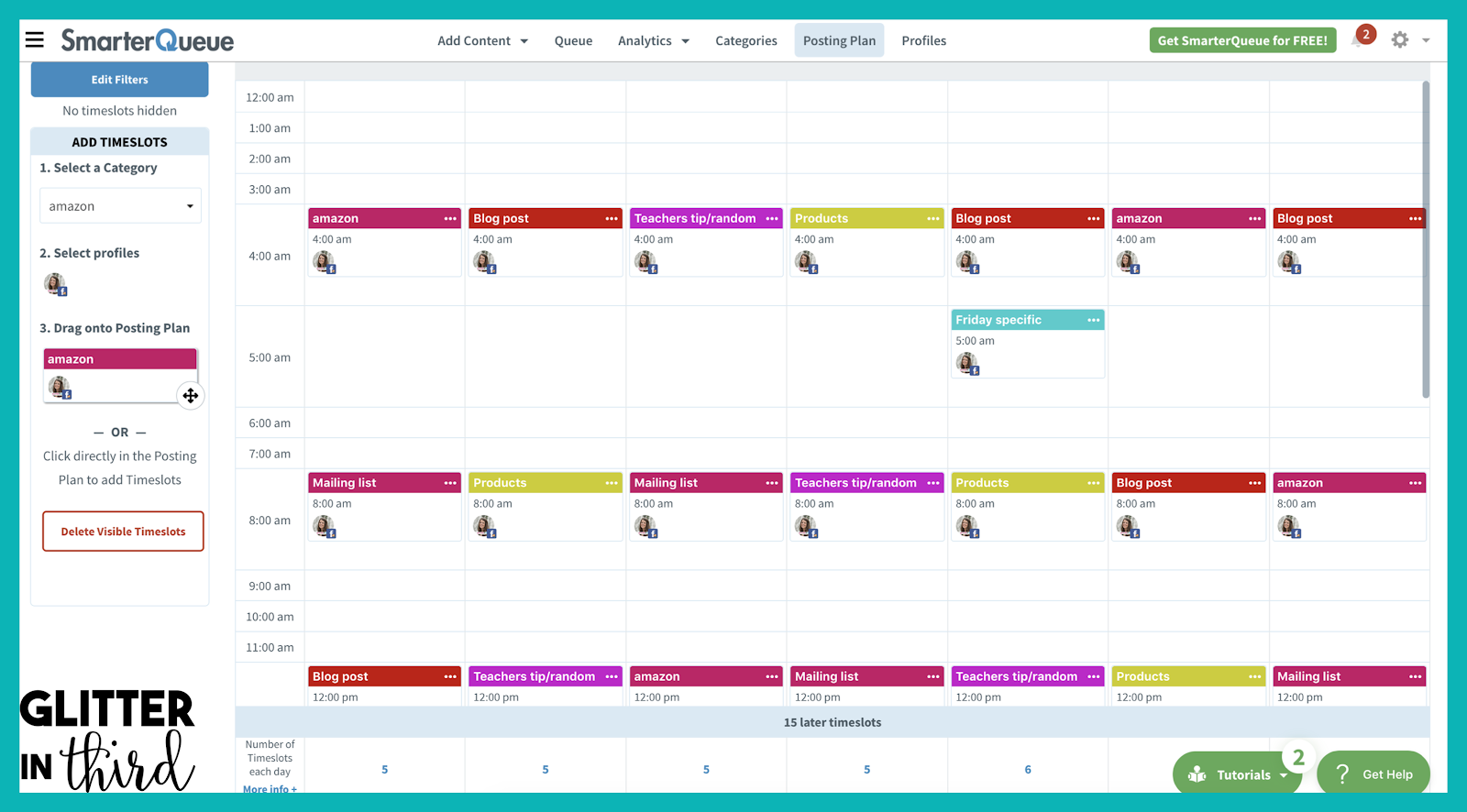Open options on first-column 12:00 pm Blog post

tap(450, 677)
